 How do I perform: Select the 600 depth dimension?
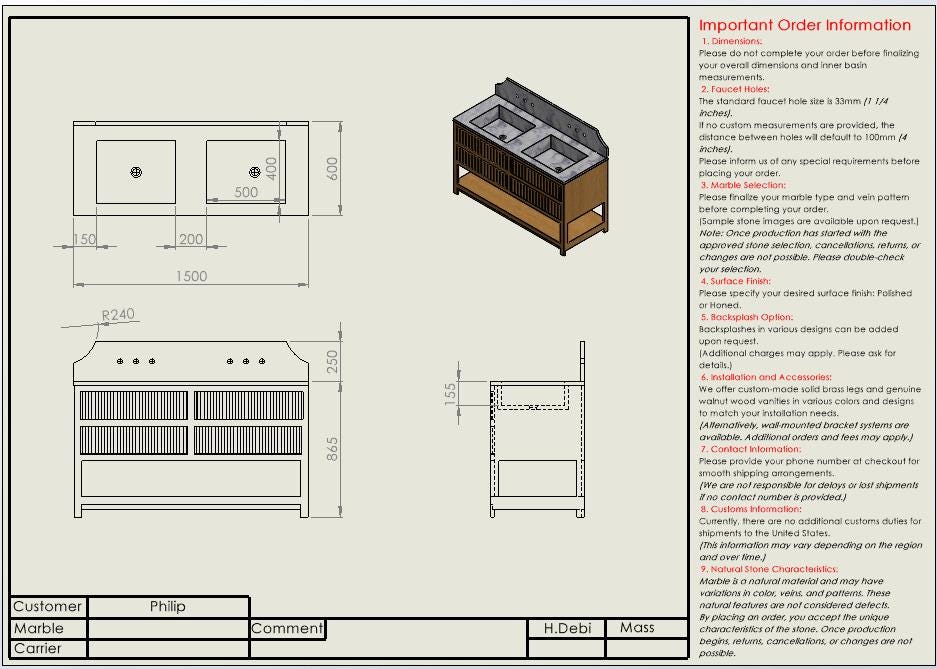pyautogui.click(x=333, y=170)
